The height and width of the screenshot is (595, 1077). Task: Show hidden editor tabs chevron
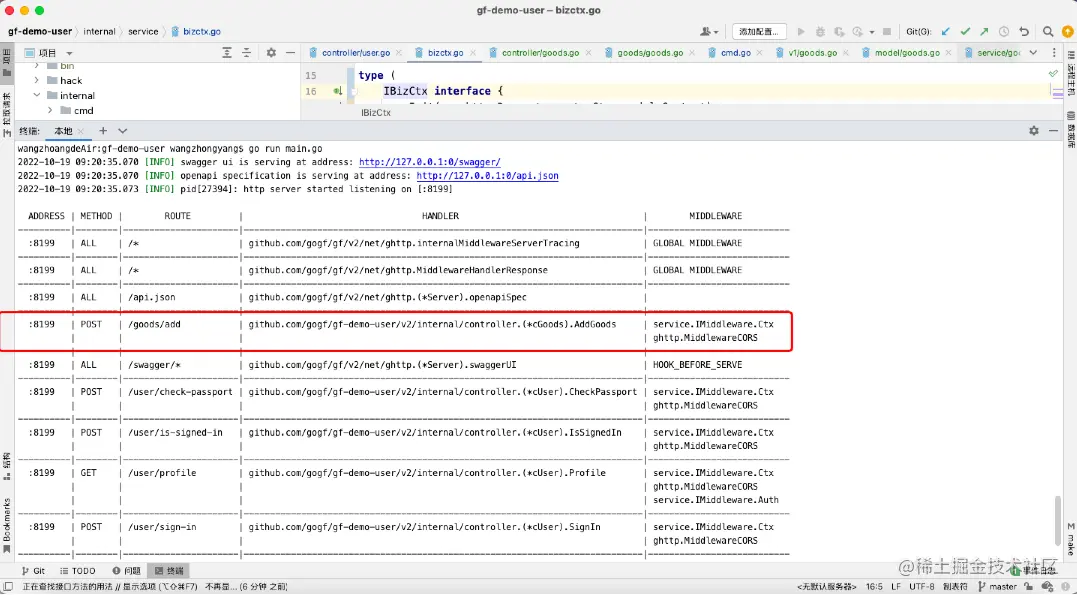pos(1033,53)
